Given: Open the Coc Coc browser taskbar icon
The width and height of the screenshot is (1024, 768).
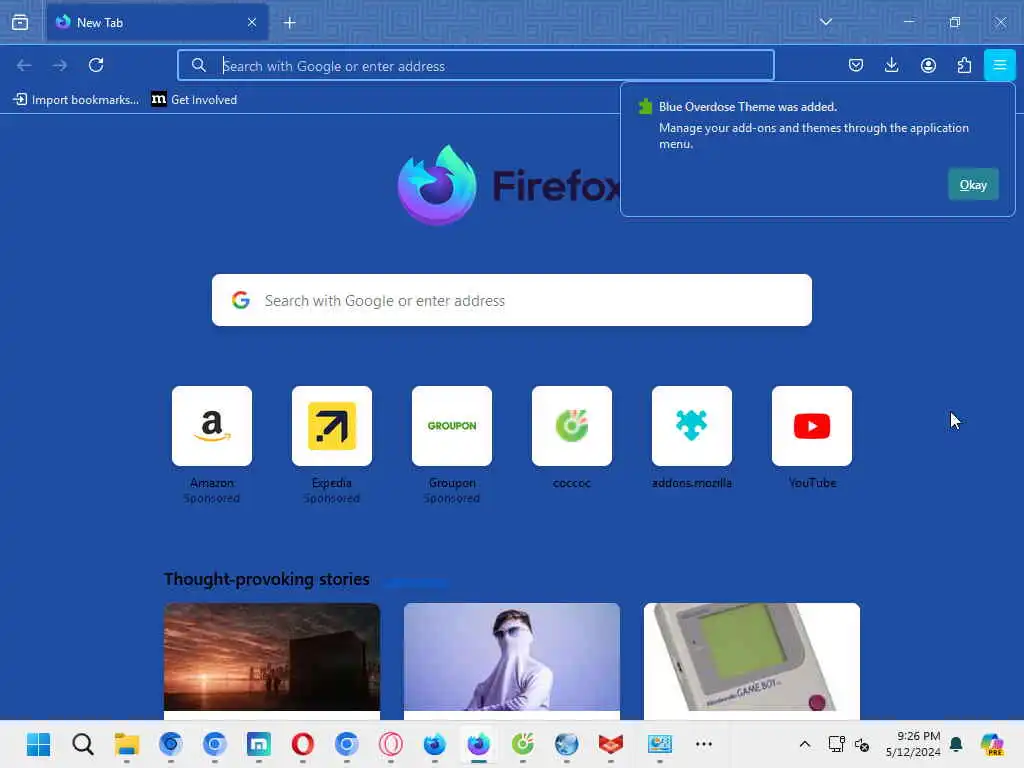Looking at the screenshot, I should pyautogui.click(x=522, y=744).
